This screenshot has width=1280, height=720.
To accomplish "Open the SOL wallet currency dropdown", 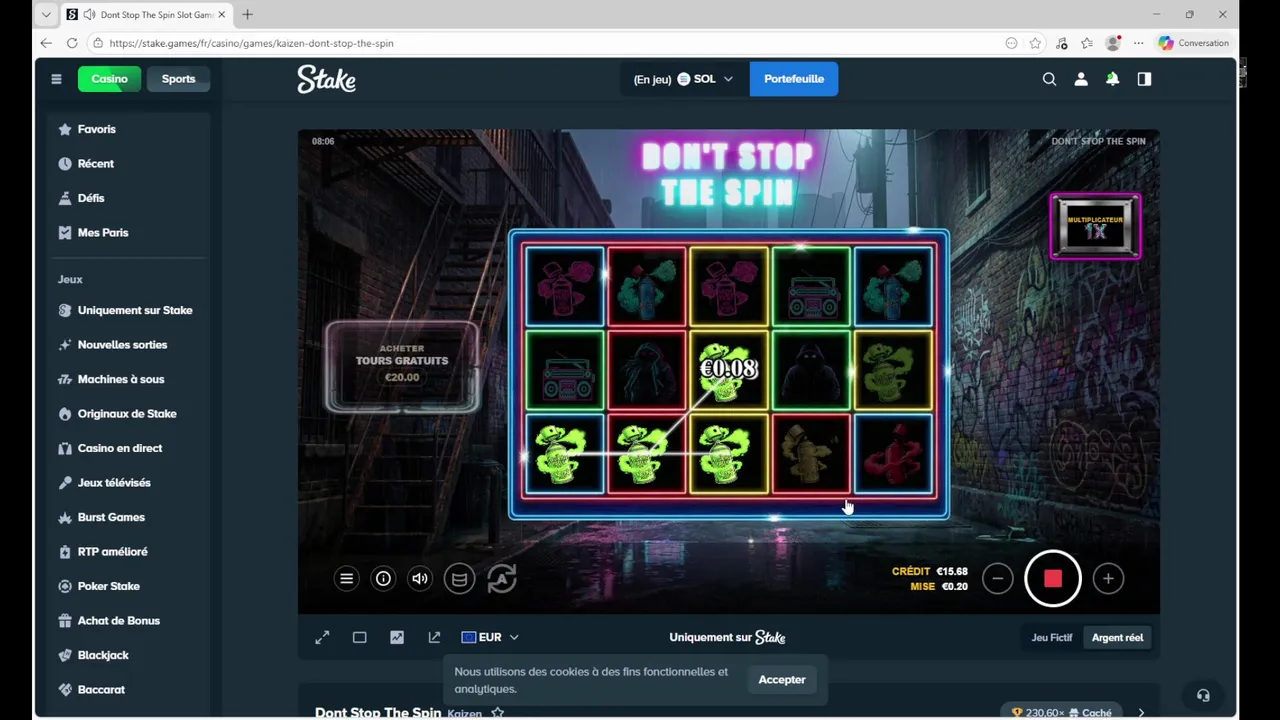I will coord(684,79).
